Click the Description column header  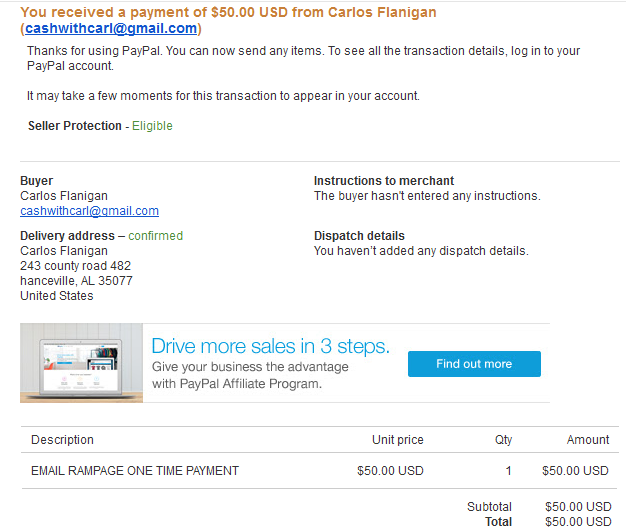tap(62, 440)
